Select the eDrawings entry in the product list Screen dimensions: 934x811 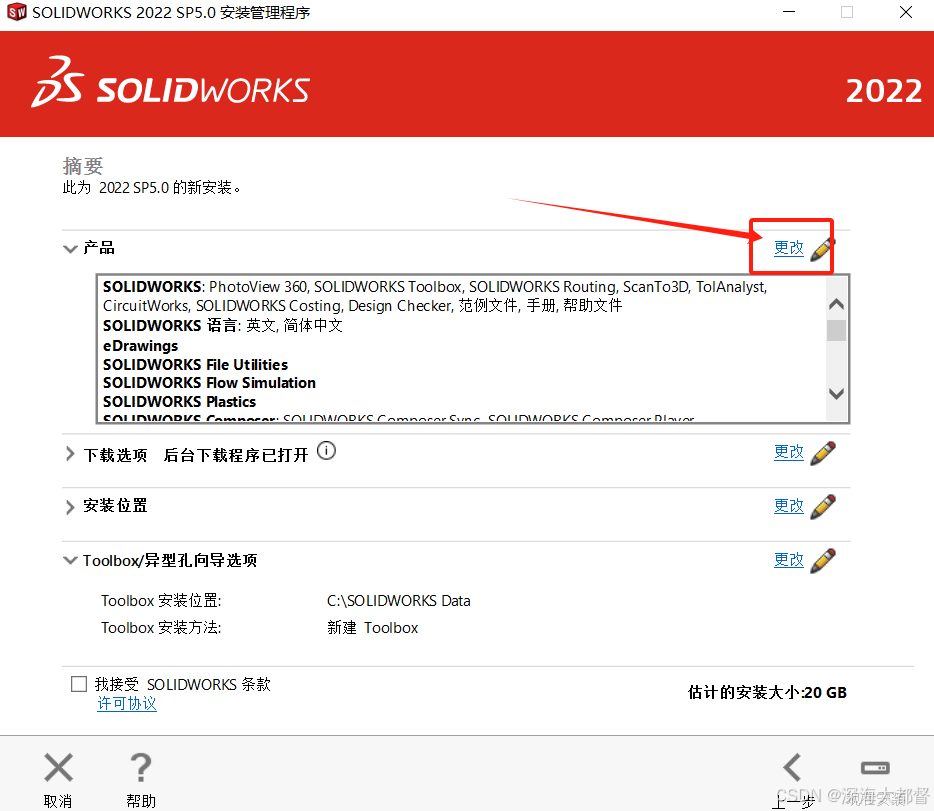pyautogui.click(x=141, y=346)
